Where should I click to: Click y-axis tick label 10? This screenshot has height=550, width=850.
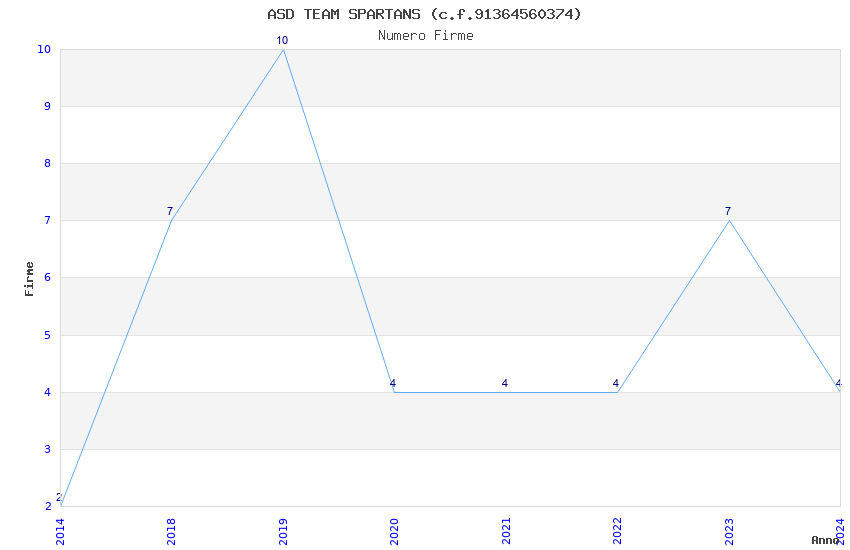44,49
